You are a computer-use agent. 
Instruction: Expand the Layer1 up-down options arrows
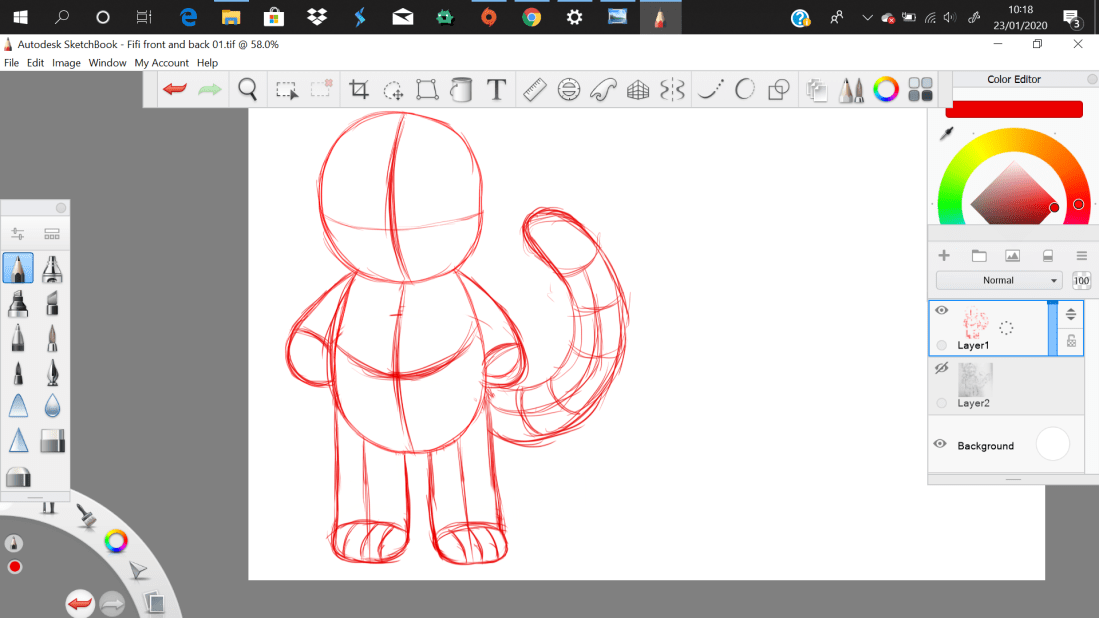(x=1071, y=314)
